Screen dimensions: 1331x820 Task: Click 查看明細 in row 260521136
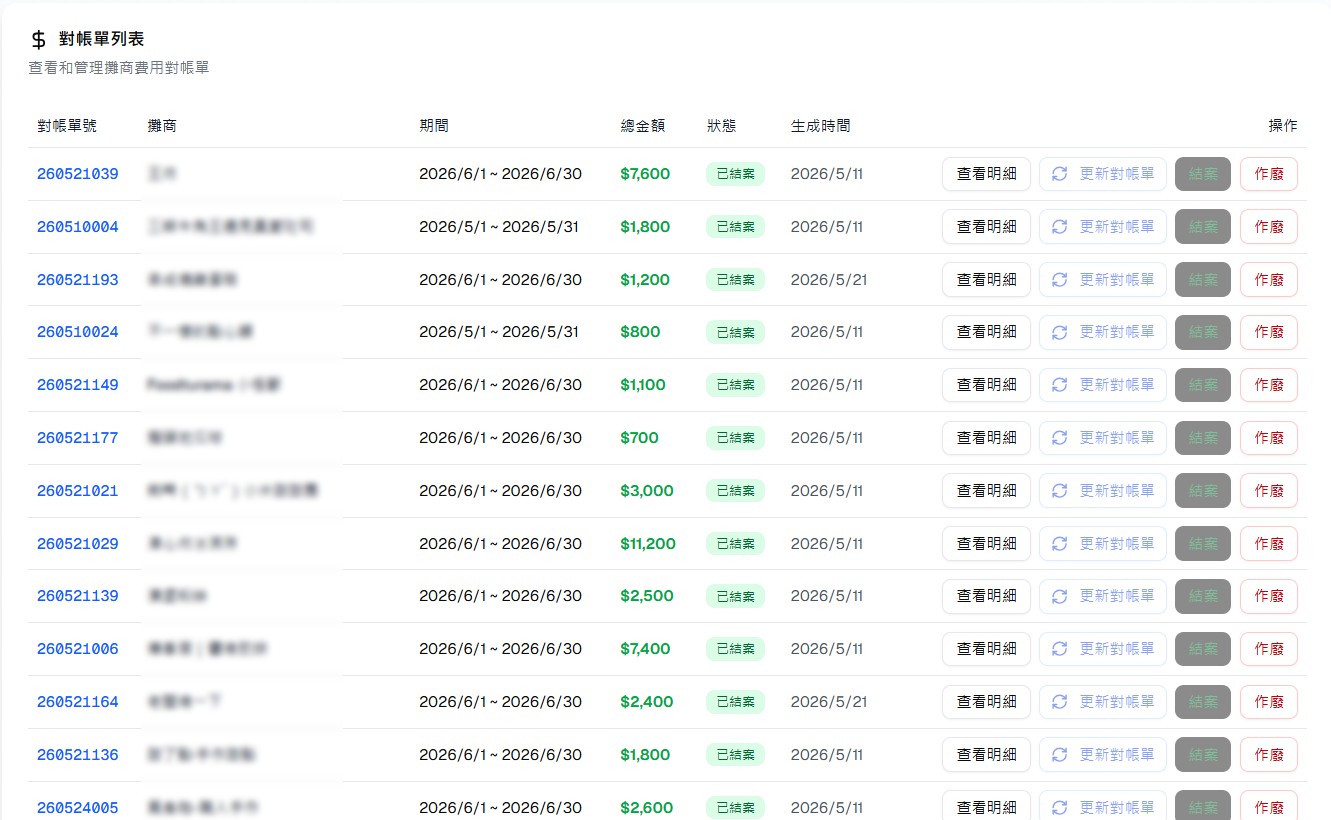pos(986,755)
